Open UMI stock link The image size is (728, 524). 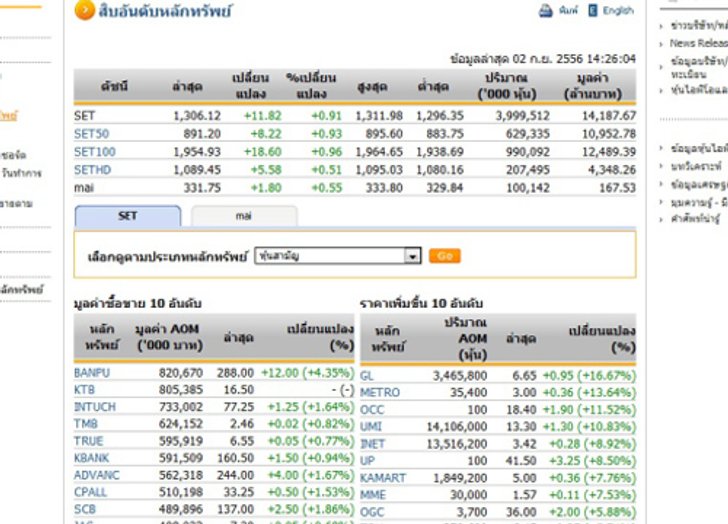(371, 427)
